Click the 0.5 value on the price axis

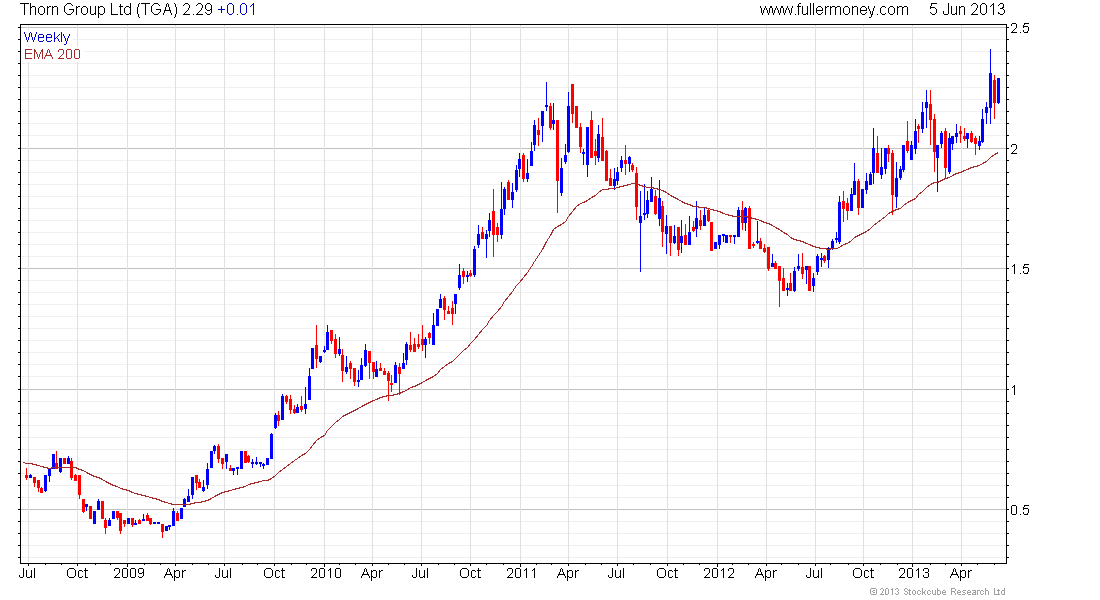pyautogui.click(x=1020, y=510)
